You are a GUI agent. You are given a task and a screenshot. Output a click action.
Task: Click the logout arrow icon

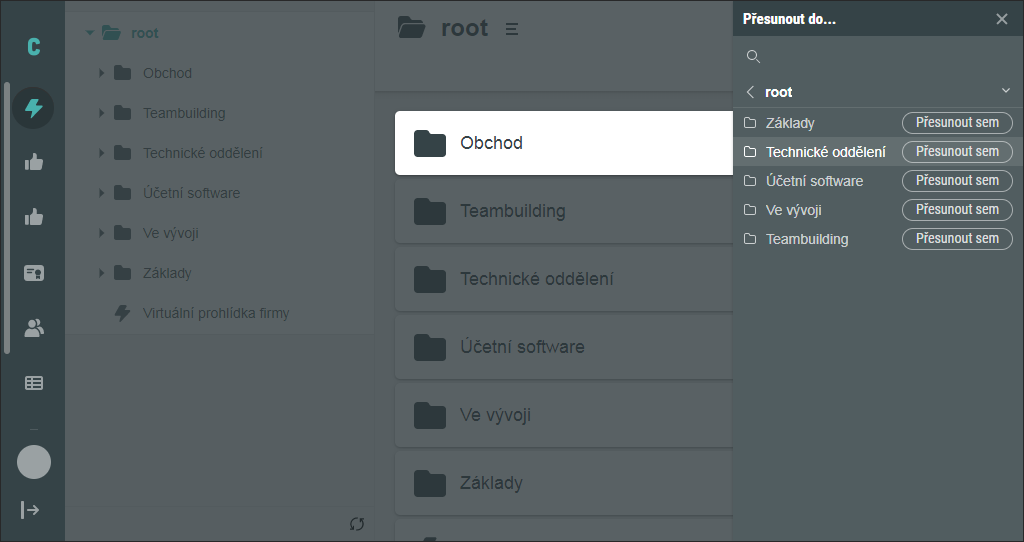pyautogui.click(x=30, y=509)
